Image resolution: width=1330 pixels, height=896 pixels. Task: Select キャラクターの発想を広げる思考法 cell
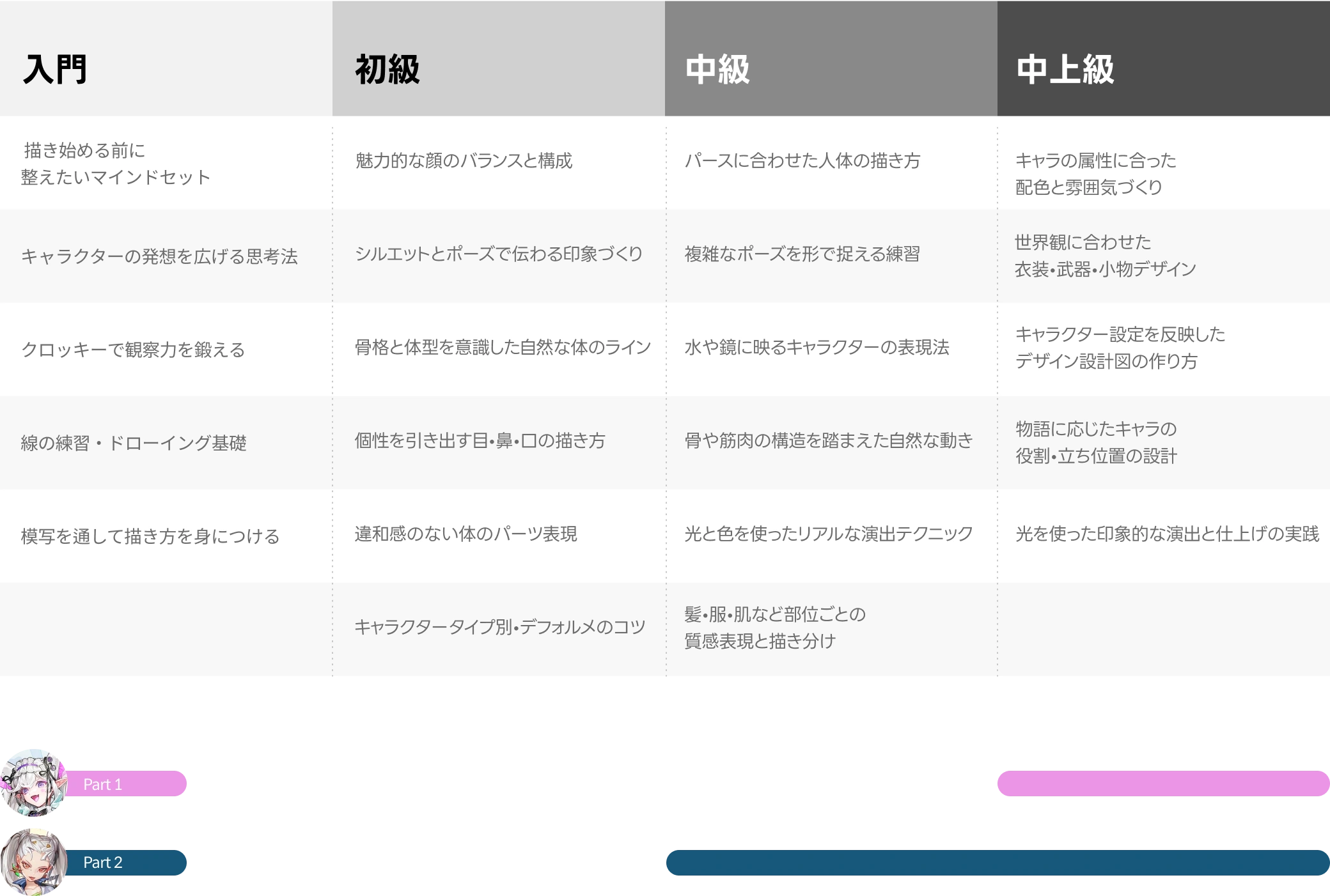click(x=166, y=256)
